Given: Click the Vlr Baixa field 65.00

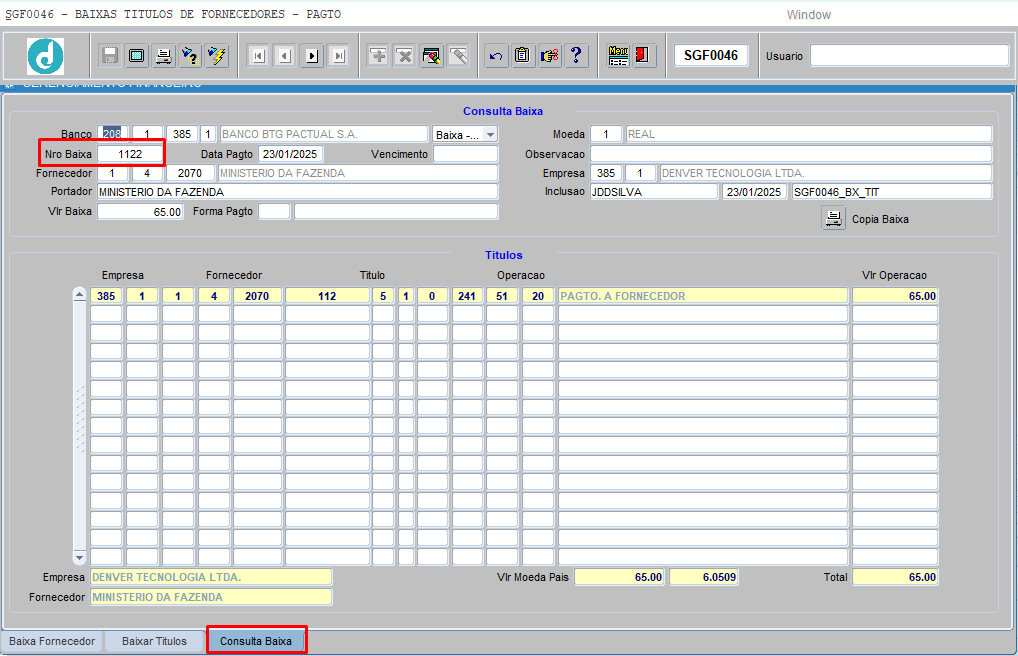Looking at the screenshot, I should pos(141,212).
